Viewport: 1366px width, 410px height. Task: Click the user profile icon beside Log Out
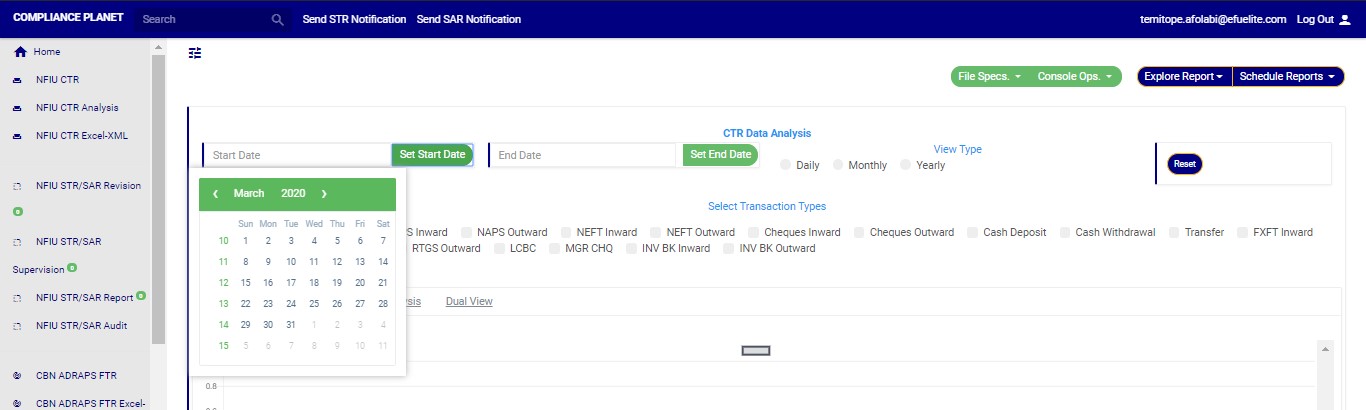1344,19
